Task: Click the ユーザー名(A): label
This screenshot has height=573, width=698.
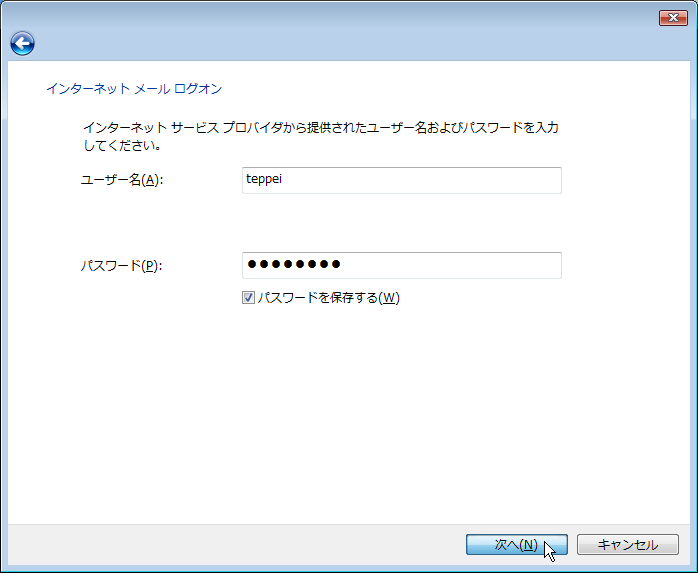Action: (x=122, y=180)
